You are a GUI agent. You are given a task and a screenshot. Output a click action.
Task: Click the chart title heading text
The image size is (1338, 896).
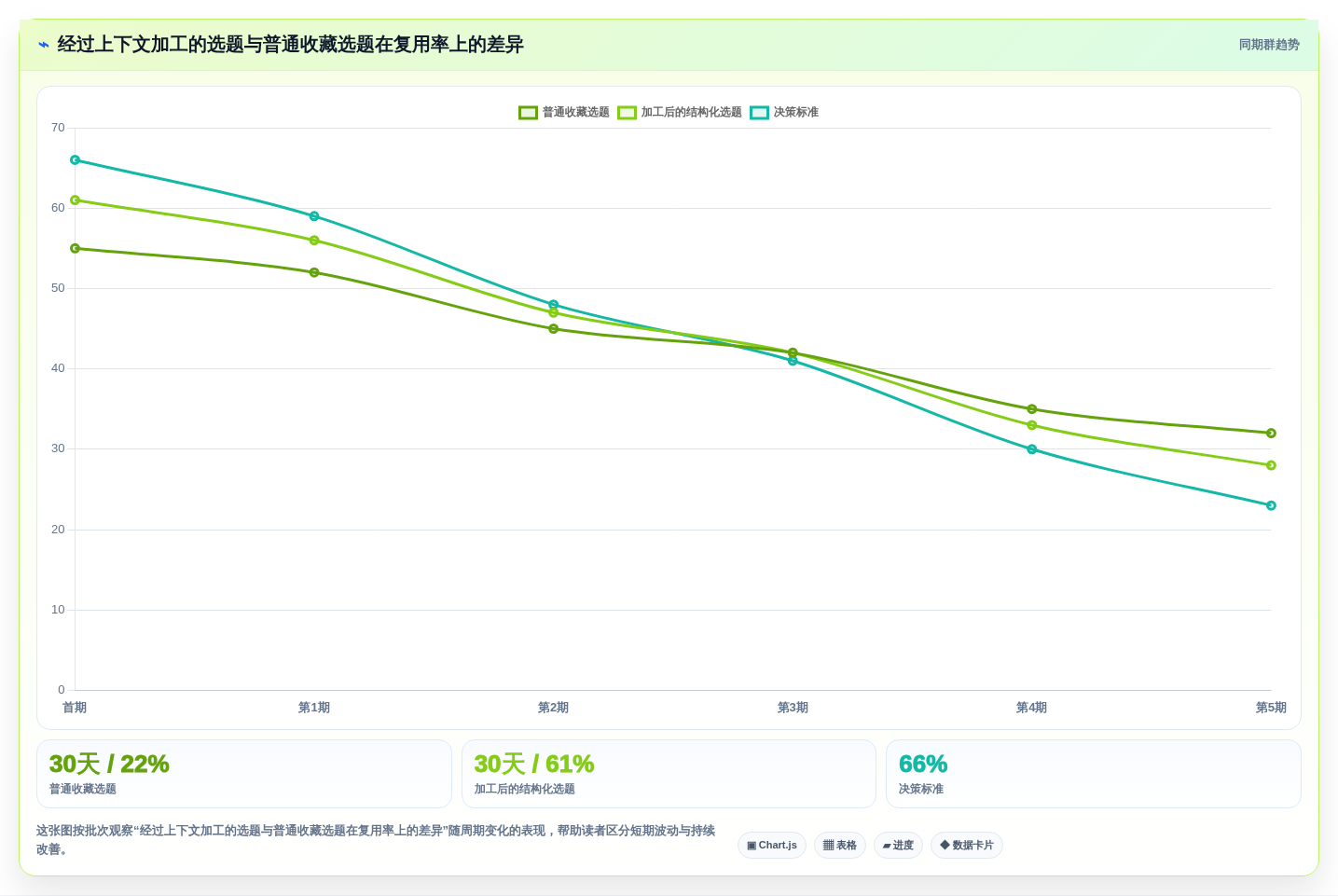pyautogui.click(x=291, y=45)
